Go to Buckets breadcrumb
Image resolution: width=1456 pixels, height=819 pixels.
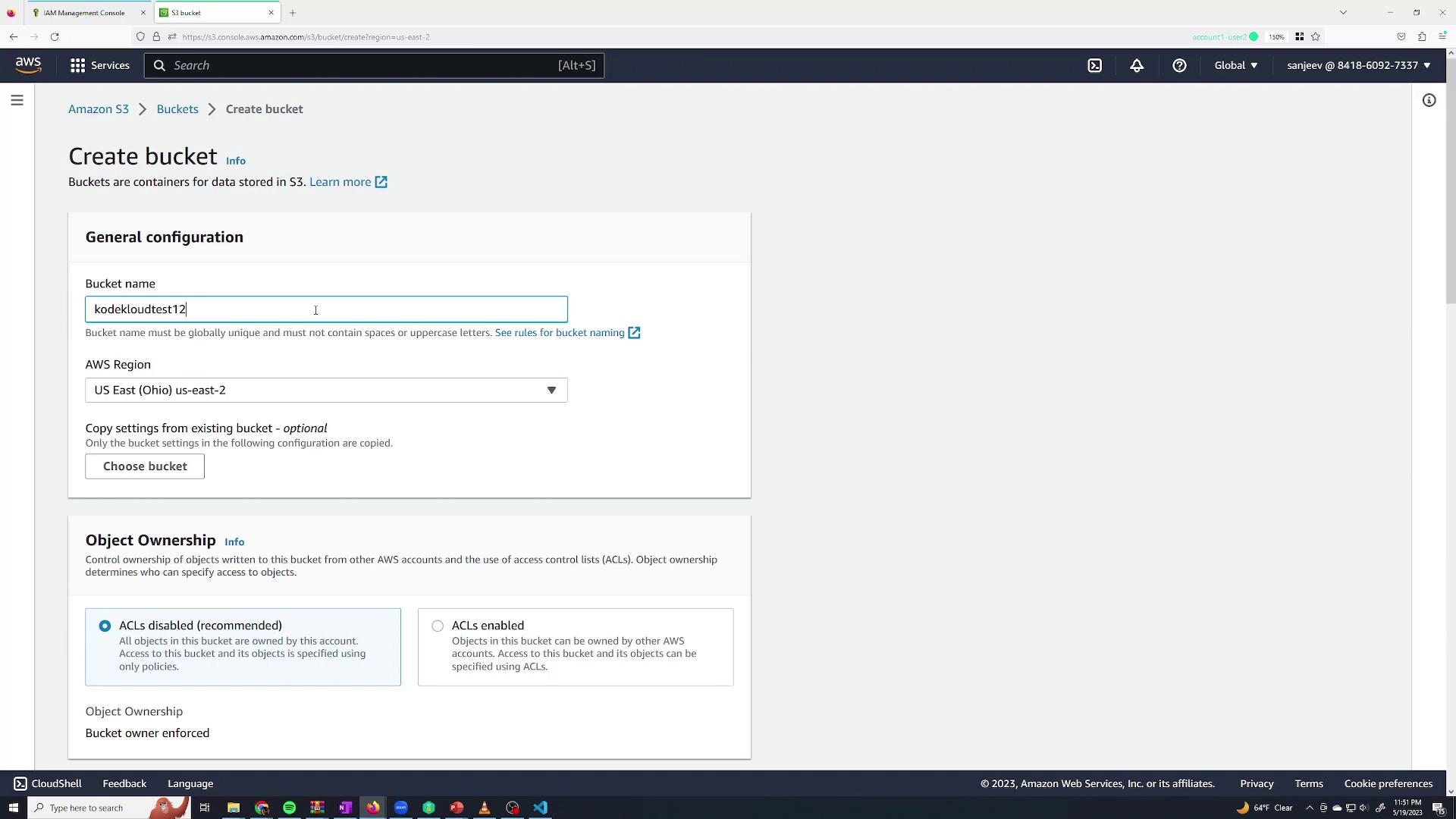pyautogui.click(x=177, y=109)
